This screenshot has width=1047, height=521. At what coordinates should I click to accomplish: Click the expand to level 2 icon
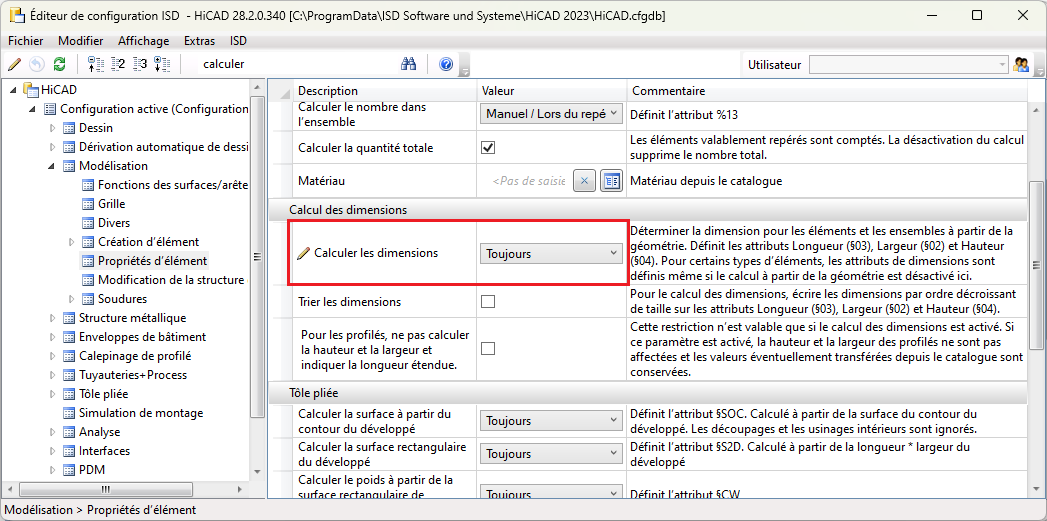click(x=118, y=64)
